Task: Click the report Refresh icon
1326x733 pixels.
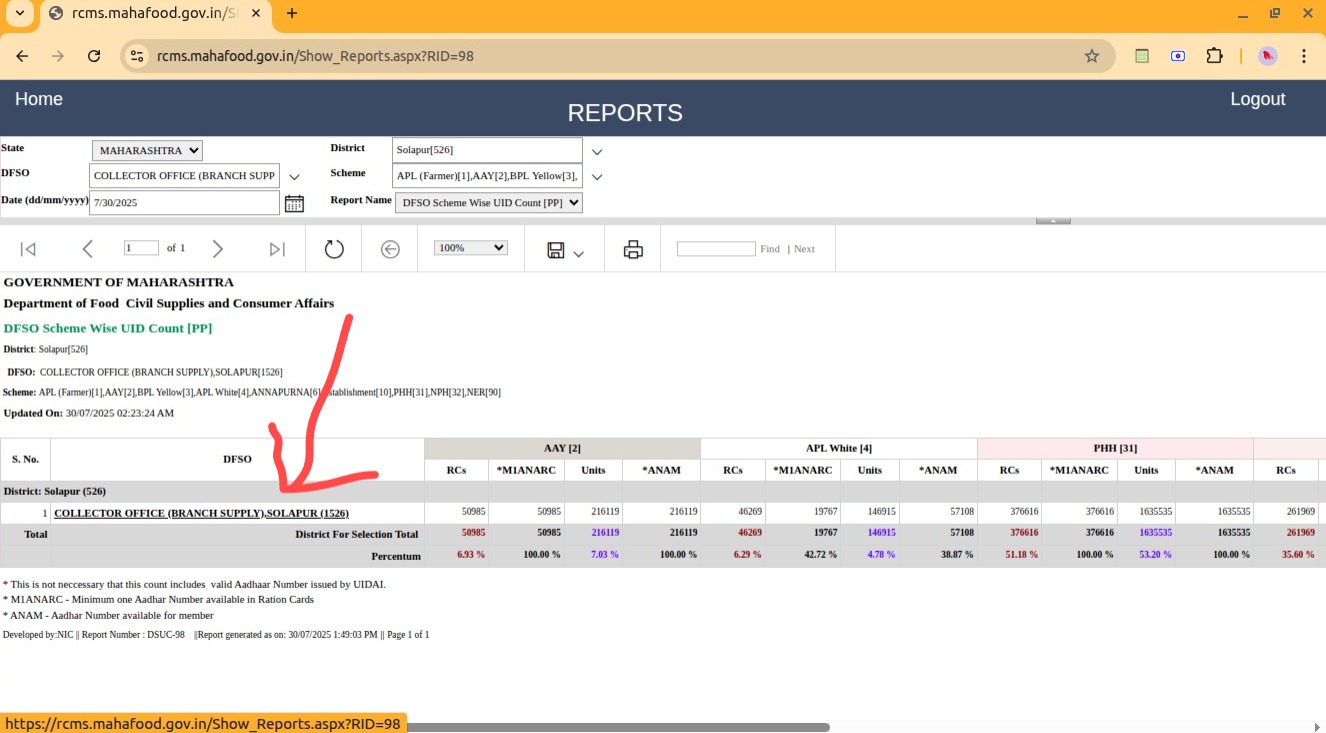Action: pyautogui.click(x=334, y=249)
